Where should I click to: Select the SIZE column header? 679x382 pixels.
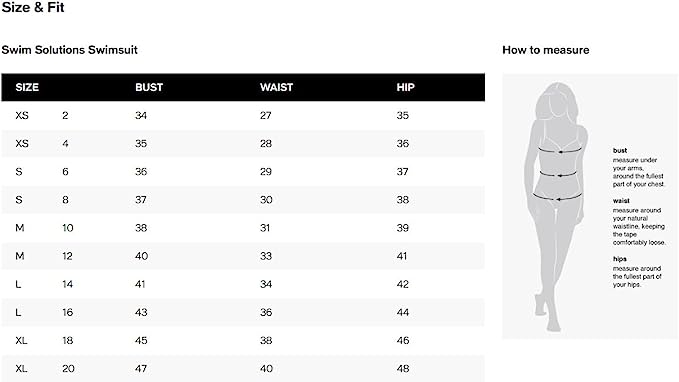27,87
